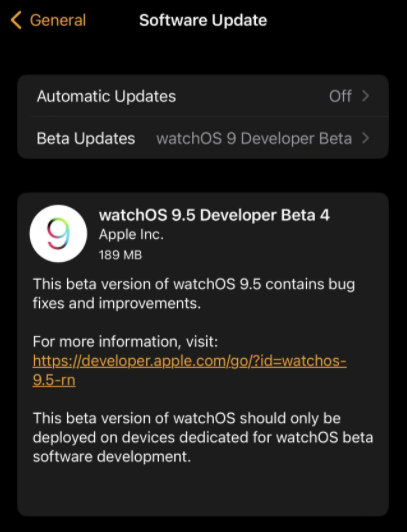Click the For more information, visit text
407x532 pixels.
pyautogui.click(x=125, y=342)
